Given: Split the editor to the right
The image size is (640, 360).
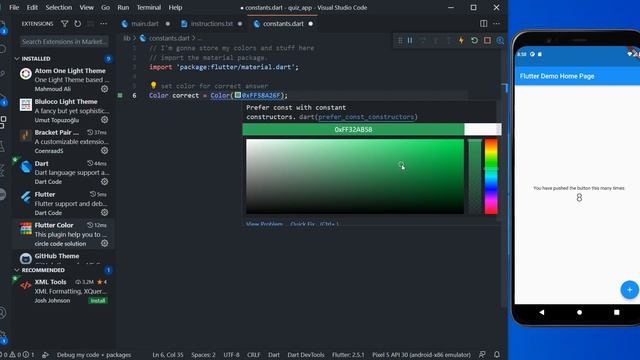Looking at the screenshot, I should point(483,24).
